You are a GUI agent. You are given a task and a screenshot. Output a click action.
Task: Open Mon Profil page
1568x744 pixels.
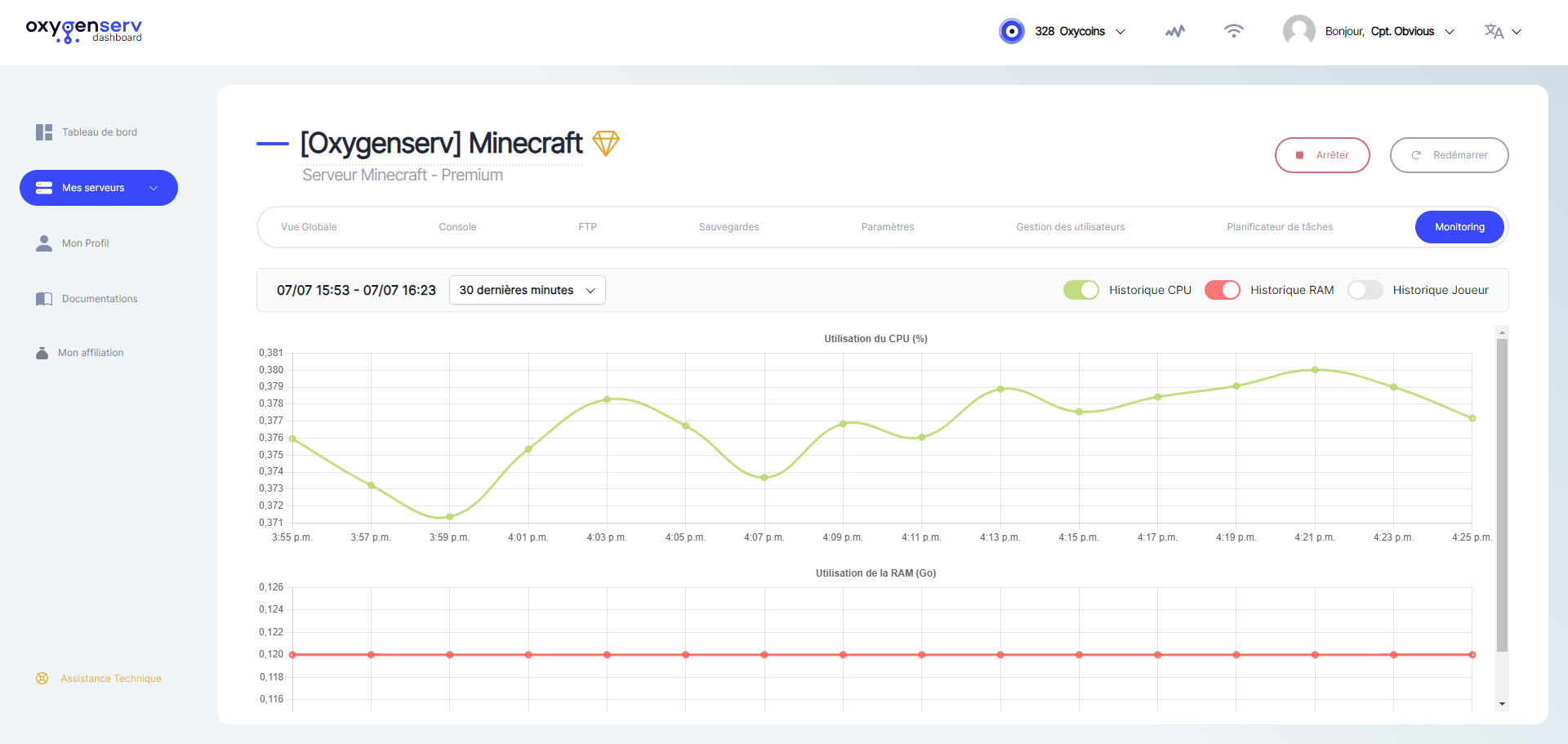pos(86,243)
